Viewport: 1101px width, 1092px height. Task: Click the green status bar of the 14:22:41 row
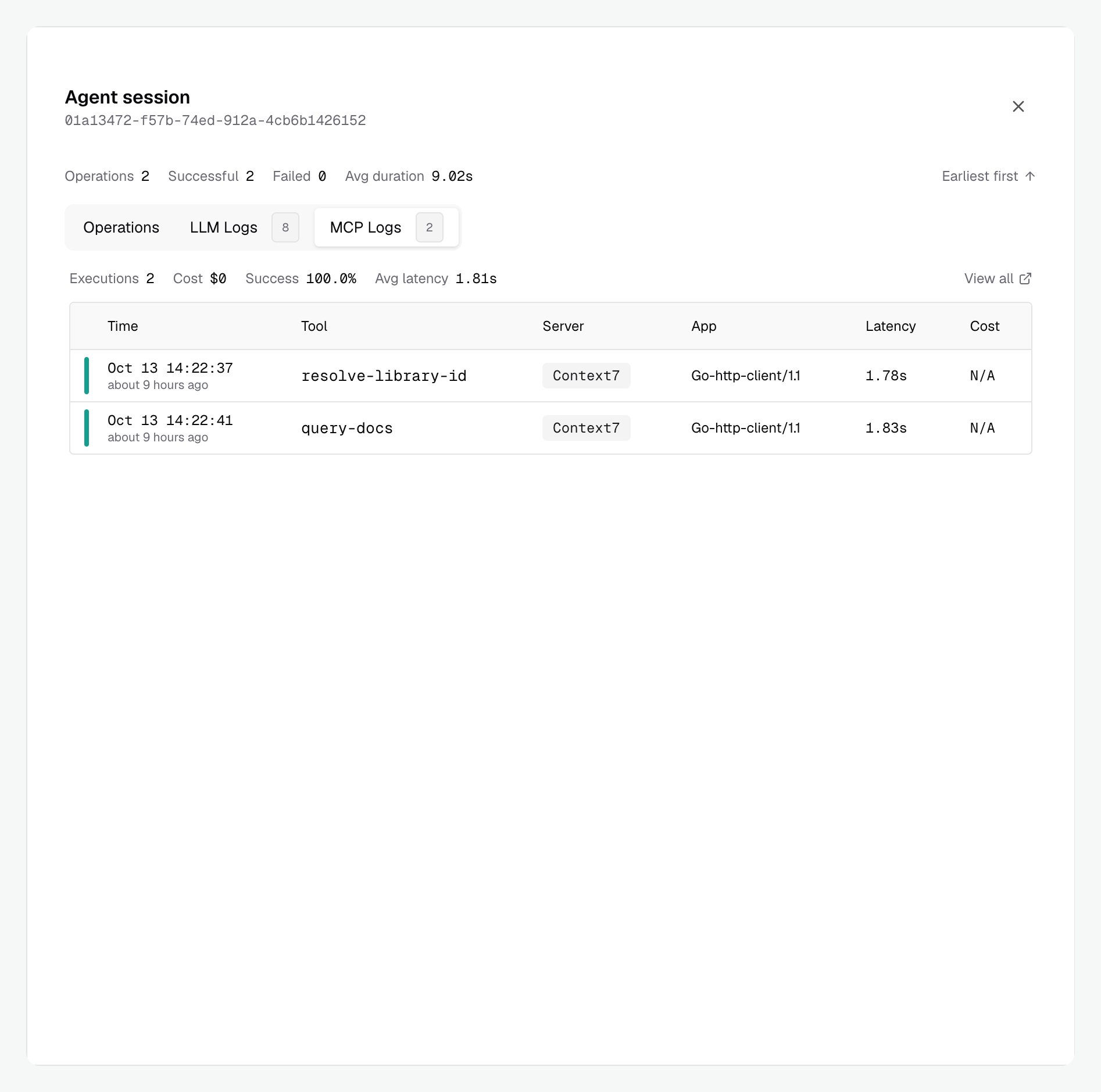(x=87, y=428)
